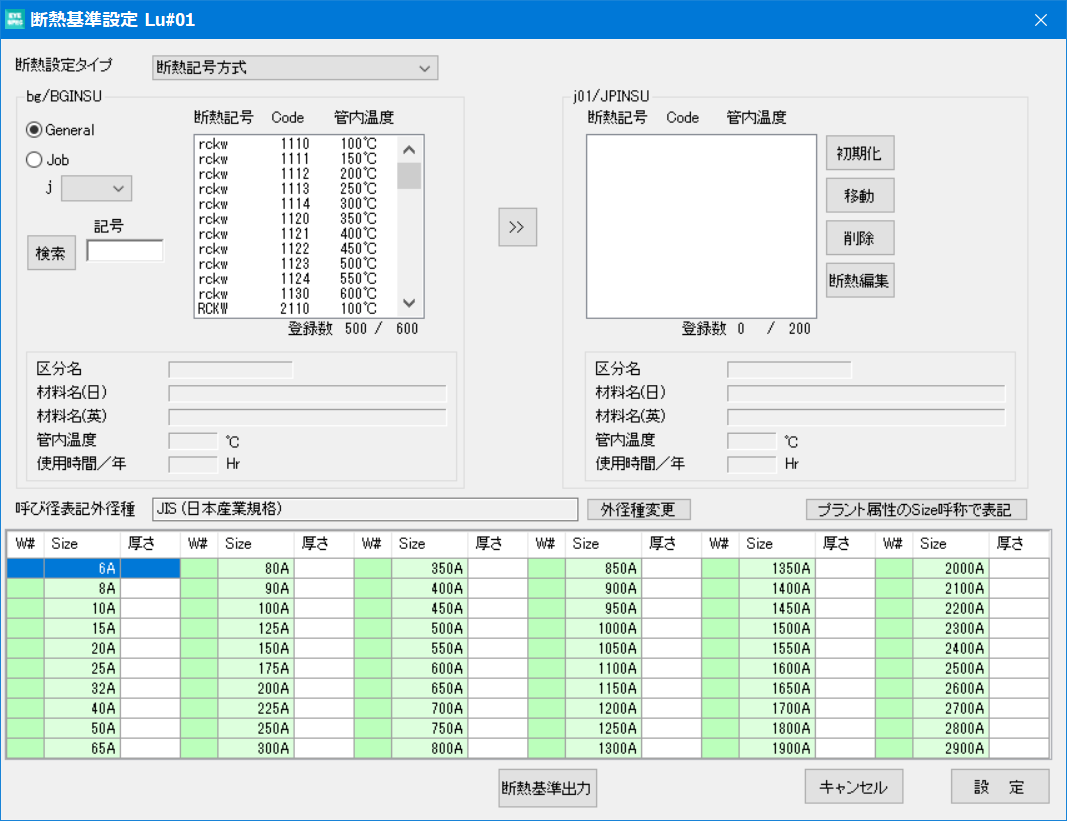Viewport: 1067px width, 821px height.
Task: Click the 初期化 button
Action: pos(859,153)
